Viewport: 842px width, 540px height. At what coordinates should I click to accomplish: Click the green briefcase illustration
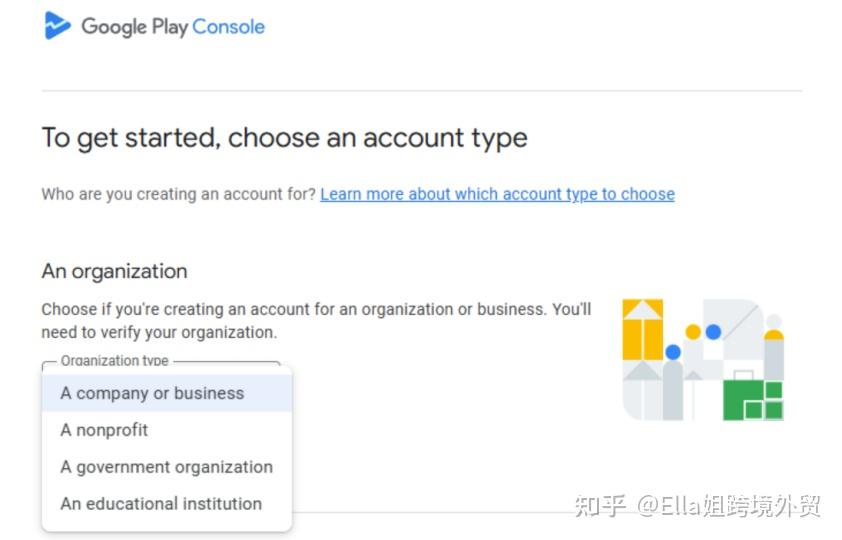[x=753, y=398]
